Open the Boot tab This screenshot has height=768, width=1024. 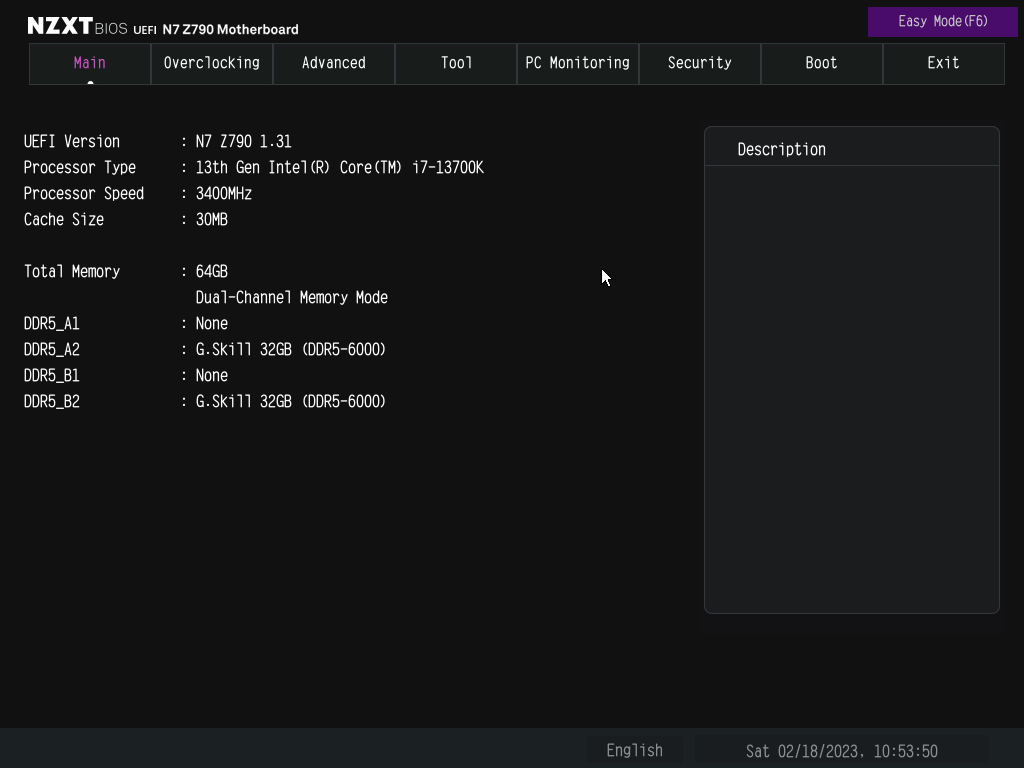coord(822,63)
